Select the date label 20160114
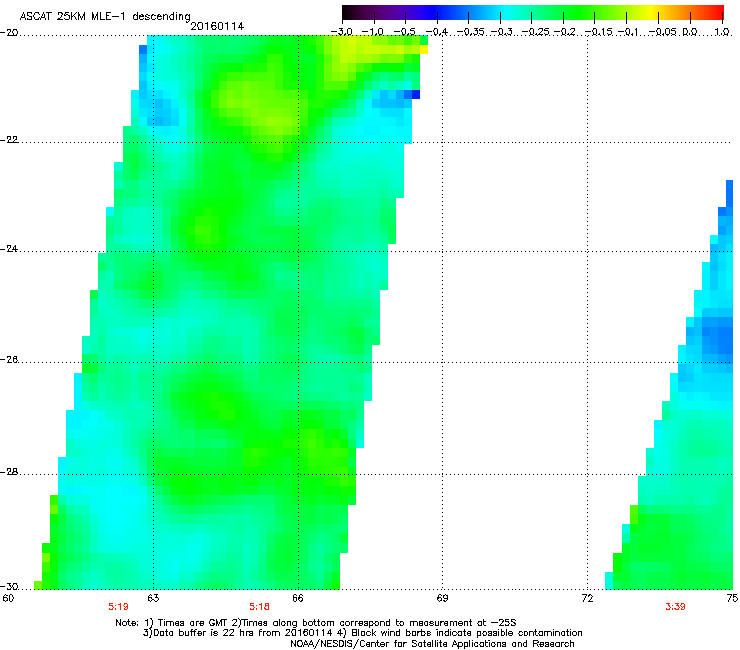 (x=217, y=26)
